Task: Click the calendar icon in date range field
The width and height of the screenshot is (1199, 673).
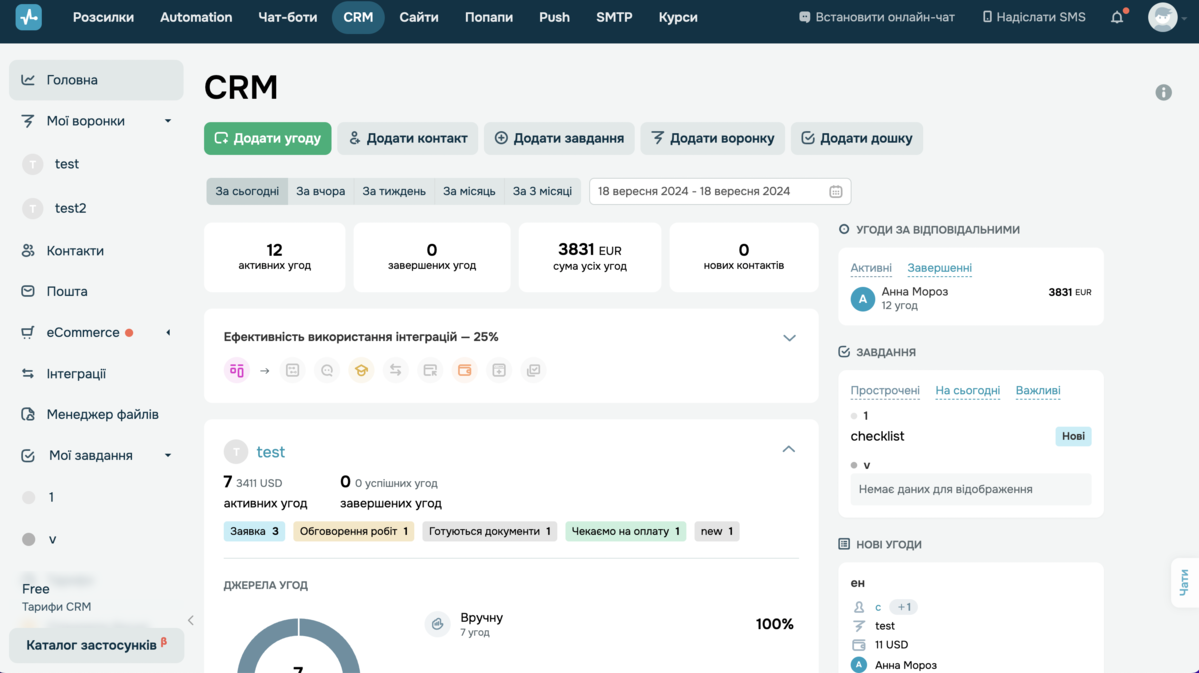Action: [x=836, y=192]
